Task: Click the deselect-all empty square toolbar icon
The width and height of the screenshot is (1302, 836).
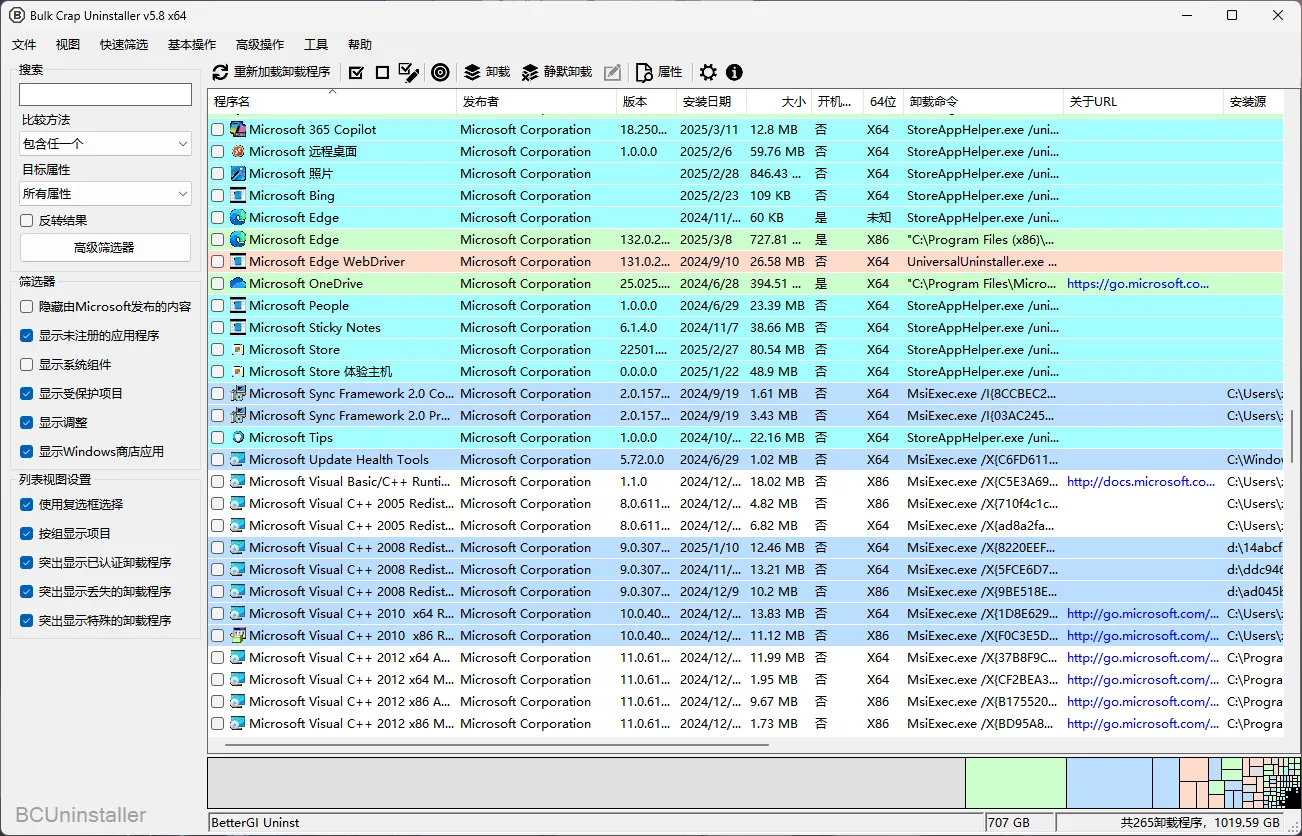Action: point(382,72)
